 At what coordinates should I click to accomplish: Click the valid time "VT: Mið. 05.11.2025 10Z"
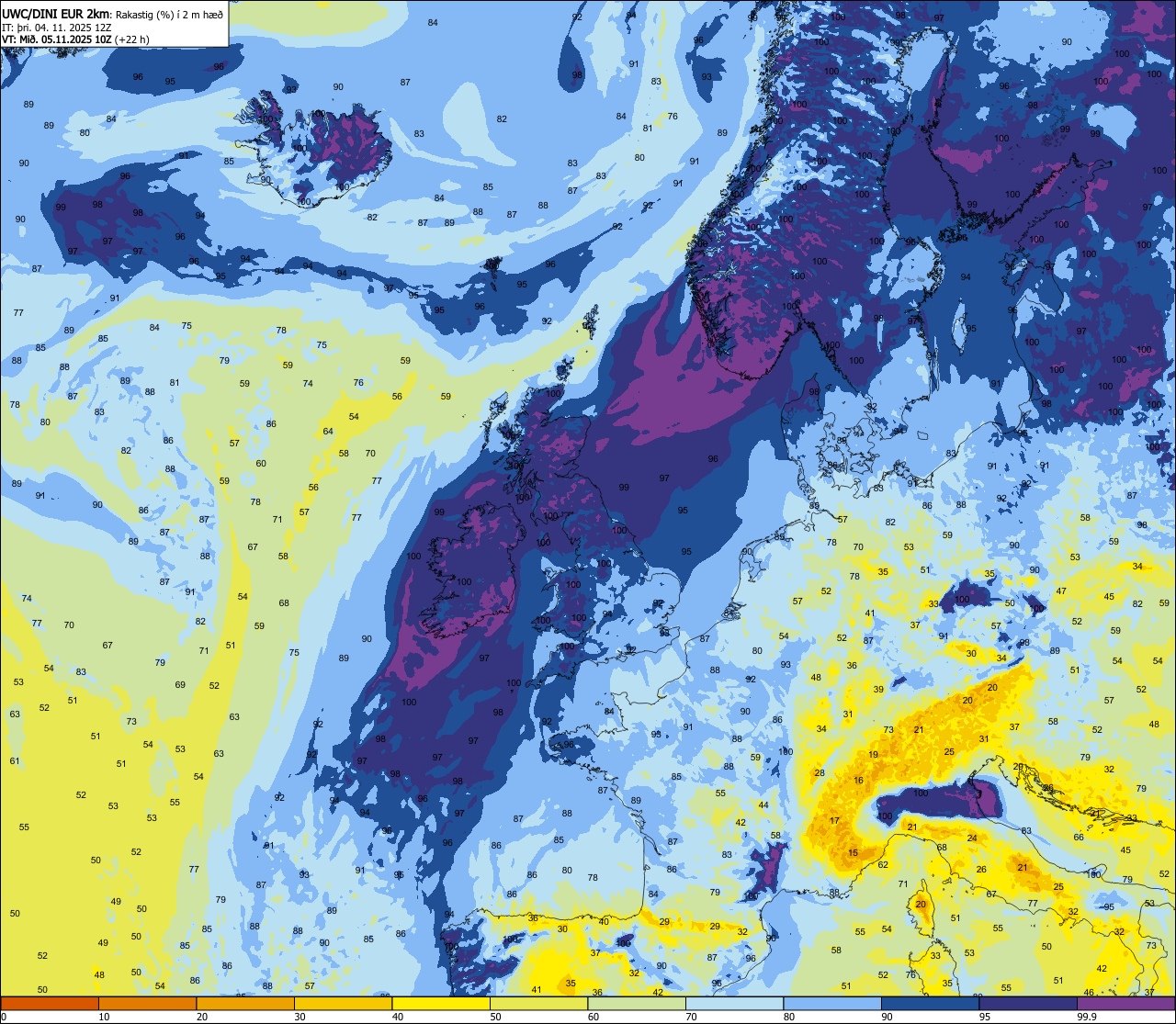point(57,39)
